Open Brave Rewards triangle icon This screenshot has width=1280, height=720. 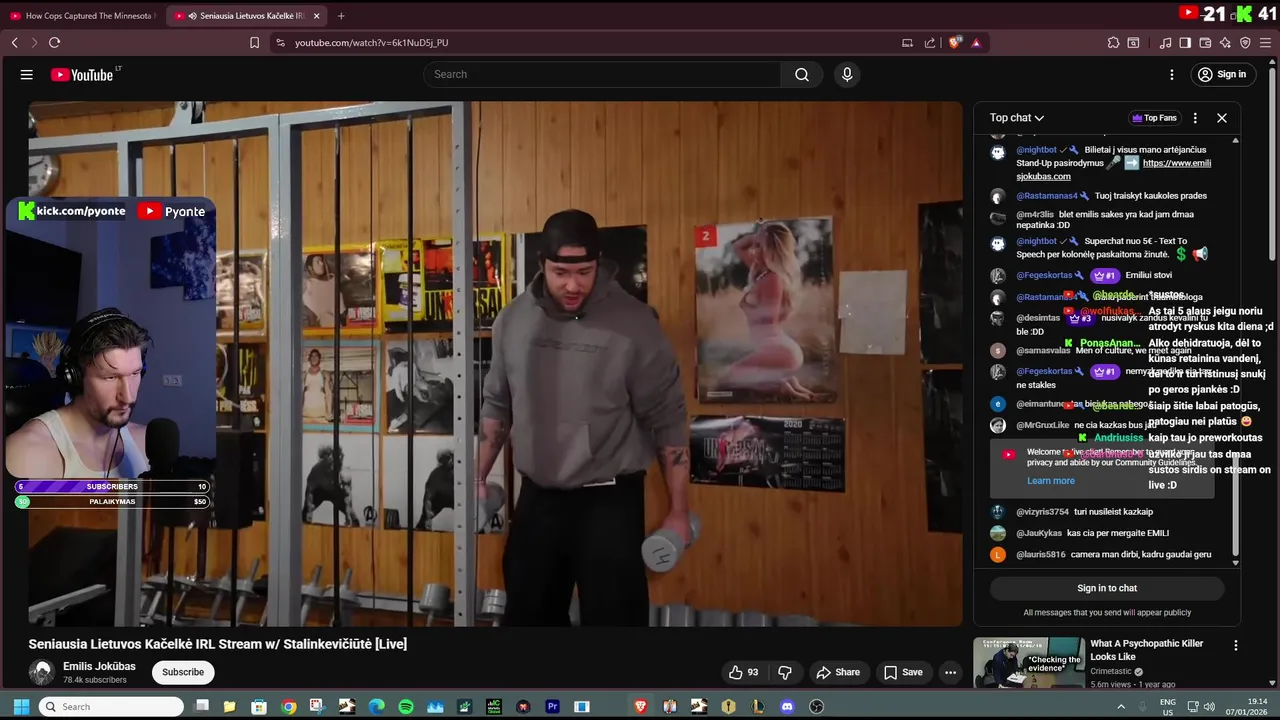tap(976, 43)
